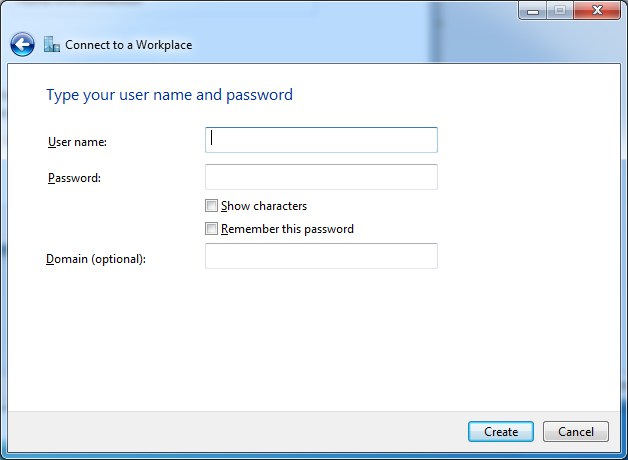Click the "Type your user name and password" heading
Viewport: 628px width, 460px height.
(169, 95)
